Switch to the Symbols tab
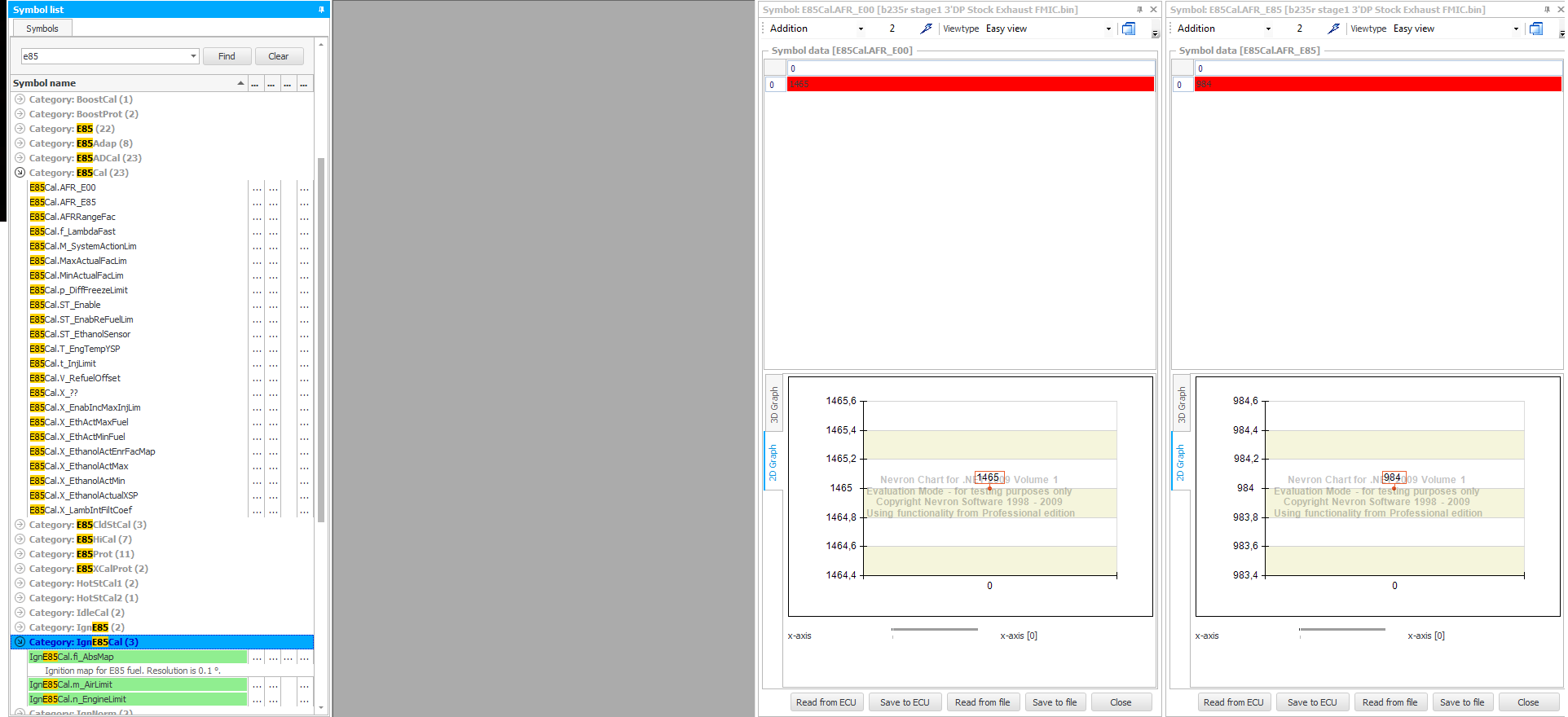This screenshot has width=1568, height=717. (x=42, y=29)
